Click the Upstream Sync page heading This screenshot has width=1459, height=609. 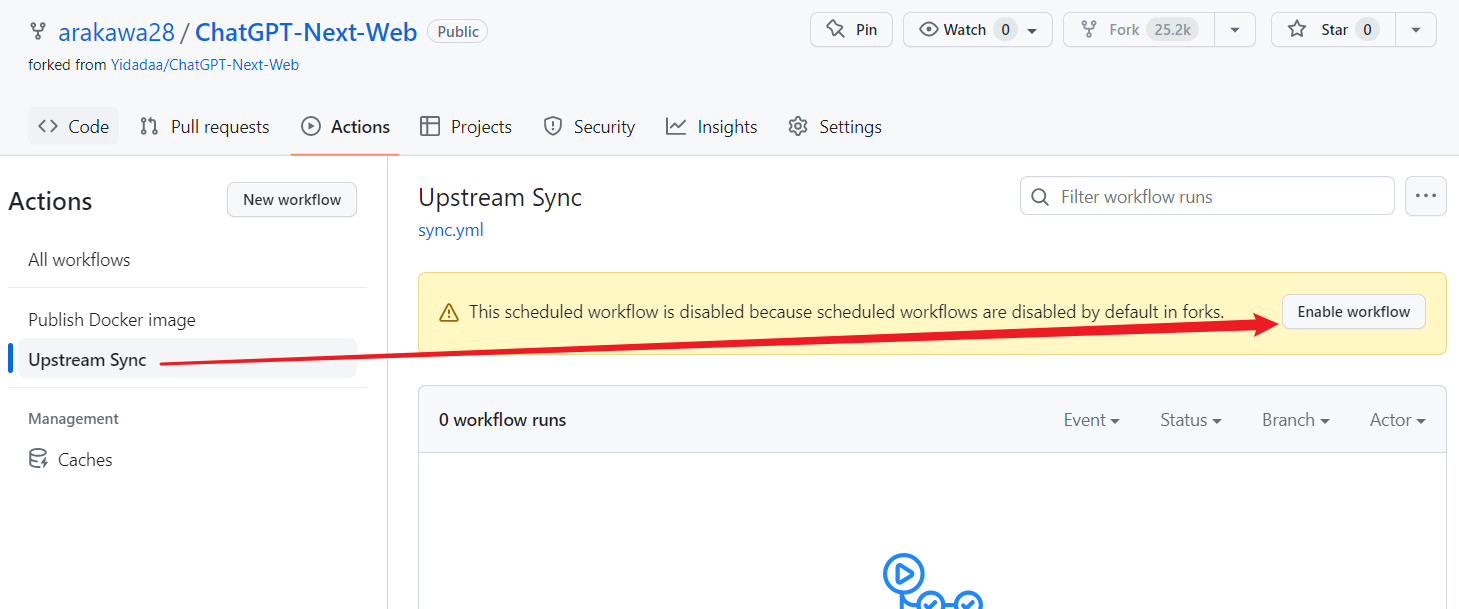tap(500, 198)
